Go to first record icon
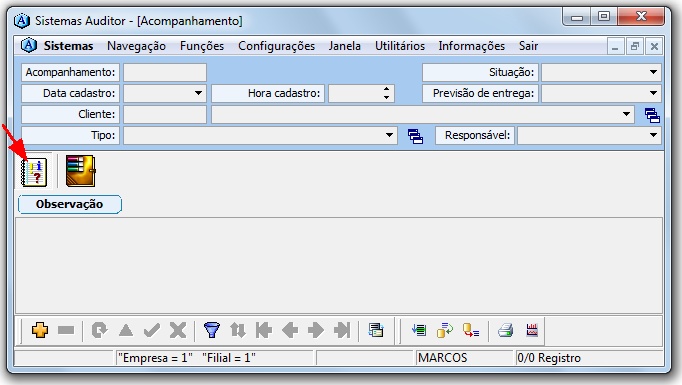 [x=264, y=331]
